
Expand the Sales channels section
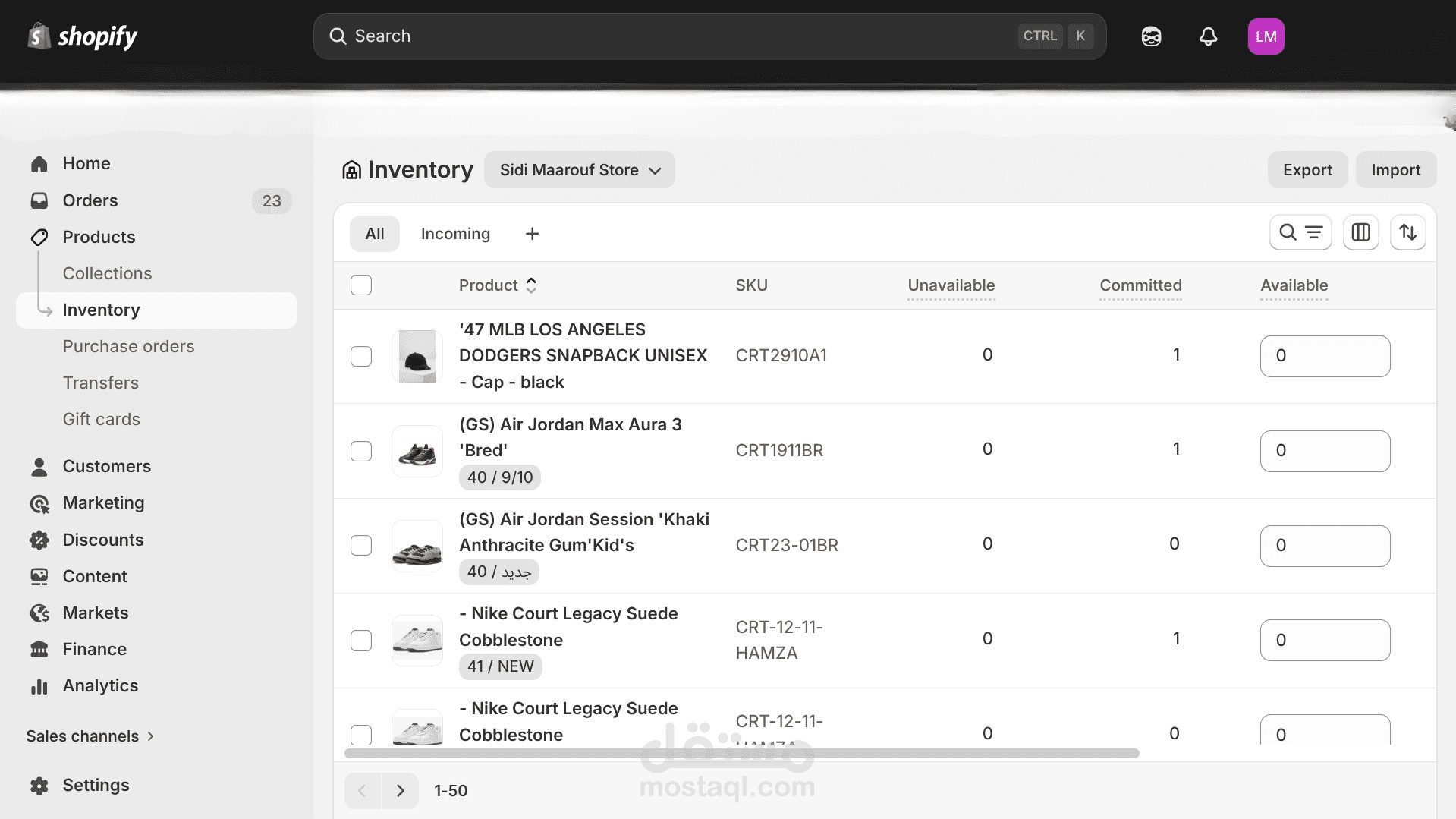click(90, 736)
